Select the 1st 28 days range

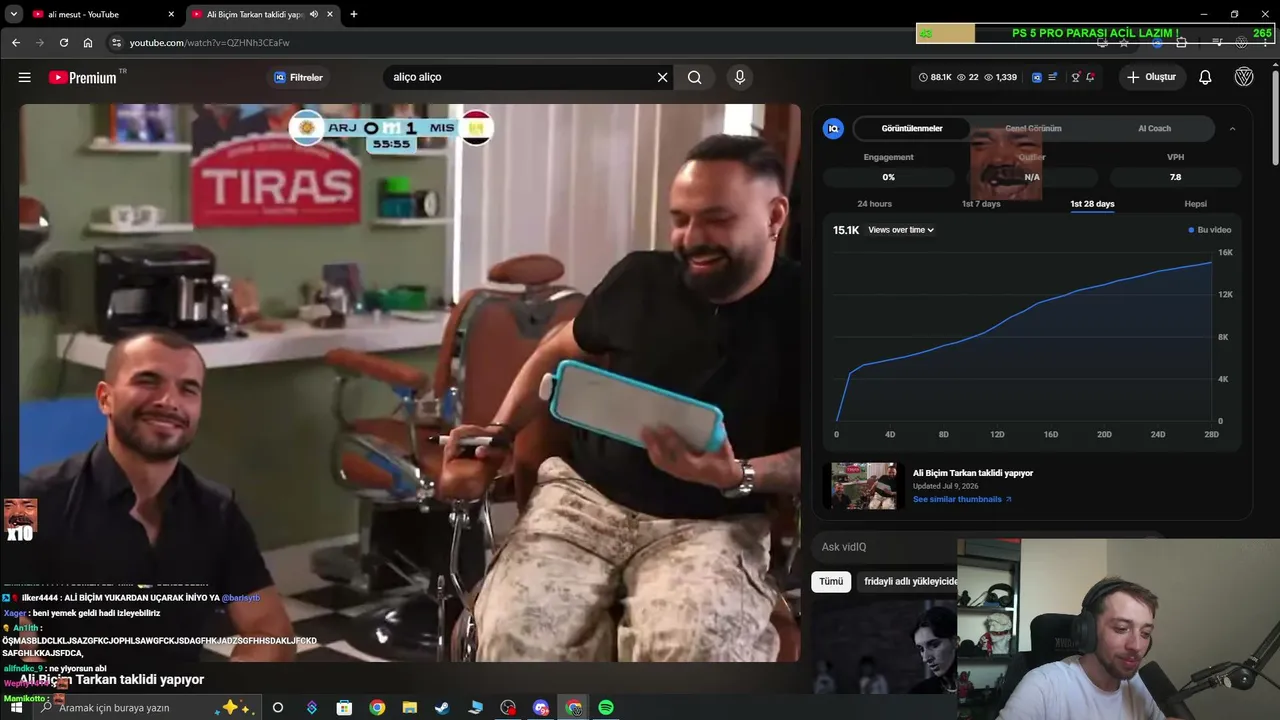1092,204
